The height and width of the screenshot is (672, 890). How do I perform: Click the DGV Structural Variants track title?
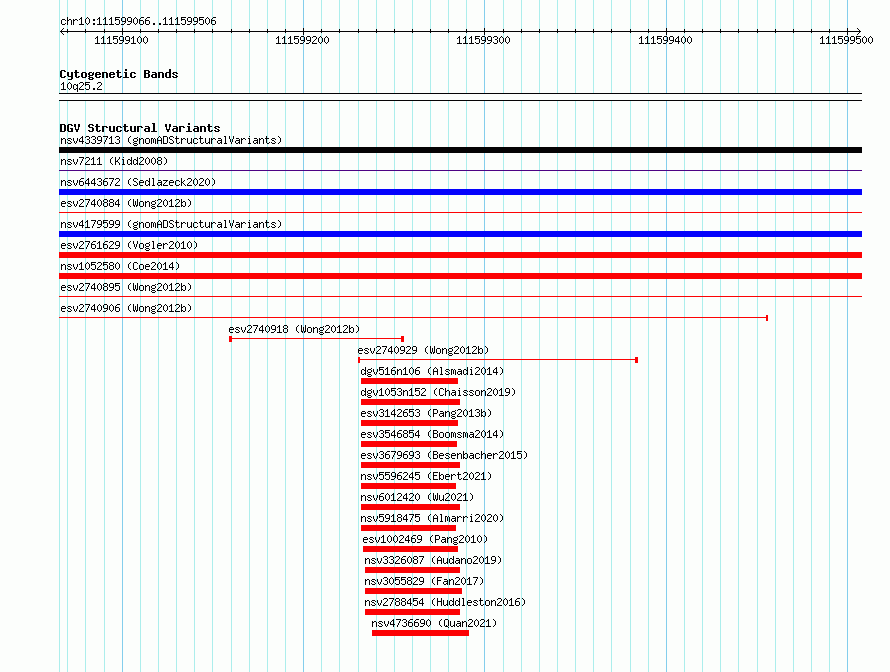pos(140,128)
